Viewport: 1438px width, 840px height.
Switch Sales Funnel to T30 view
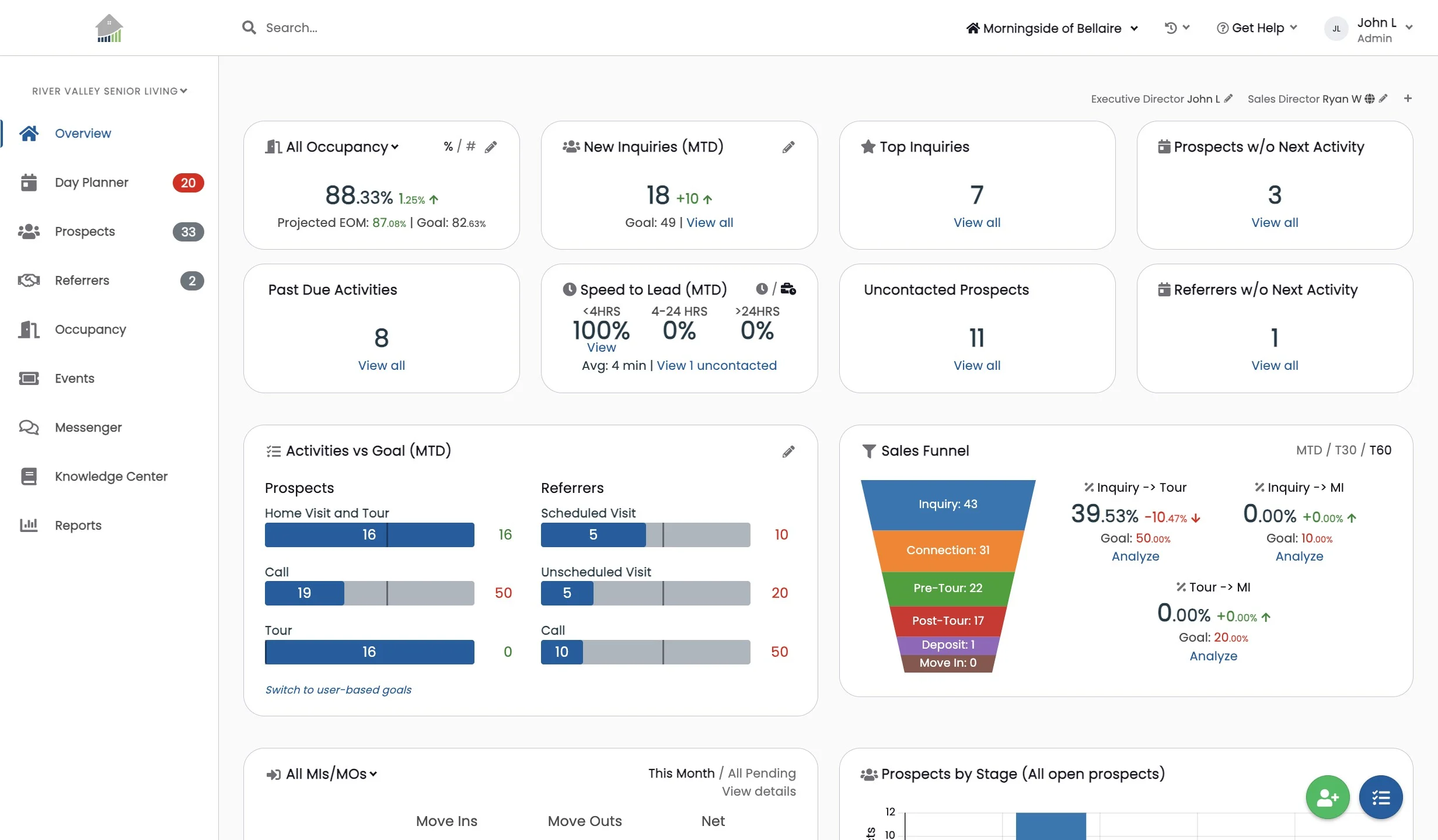pyautogui.click(x=1345, y=450)
